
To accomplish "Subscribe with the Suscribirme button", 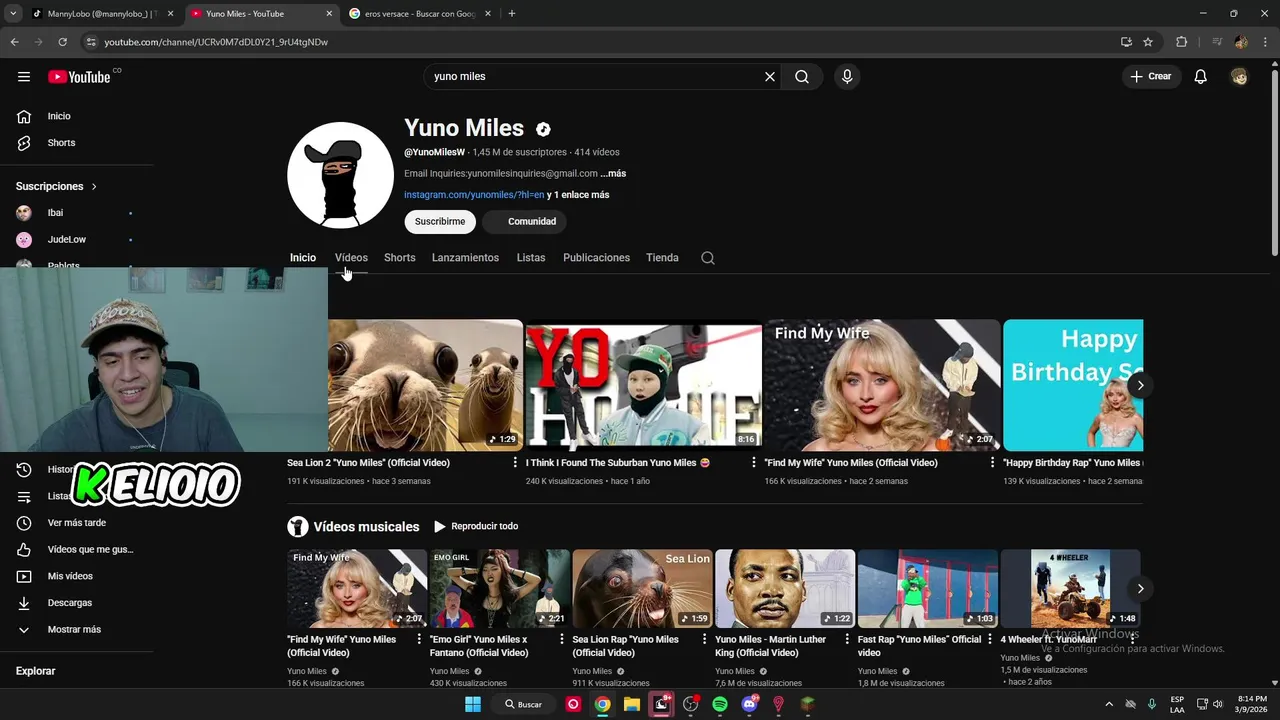I will pyautogui.click(x=440, y=222).
